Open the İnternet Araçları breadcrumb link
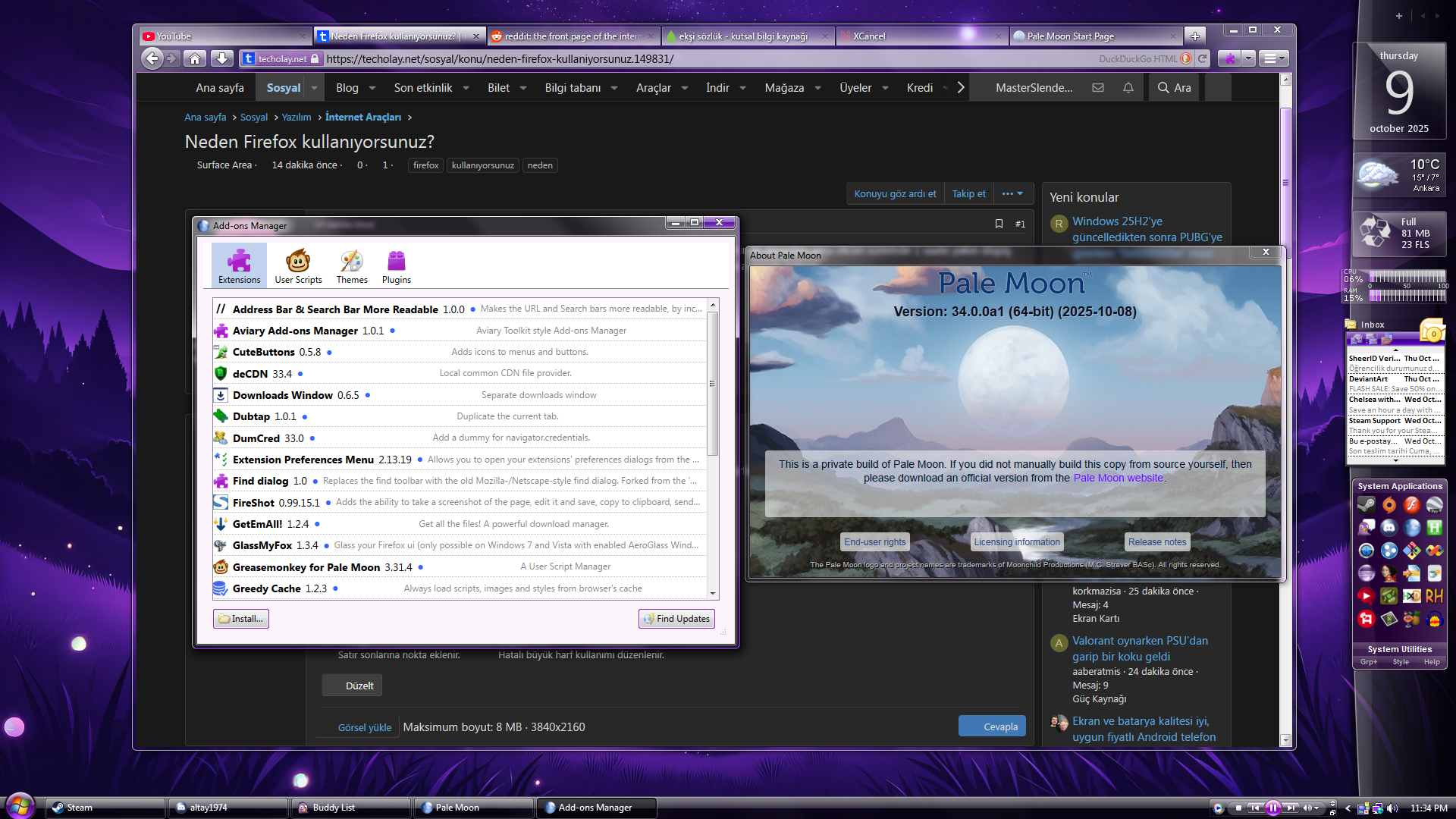1456x819 pixels. point(363,117)
